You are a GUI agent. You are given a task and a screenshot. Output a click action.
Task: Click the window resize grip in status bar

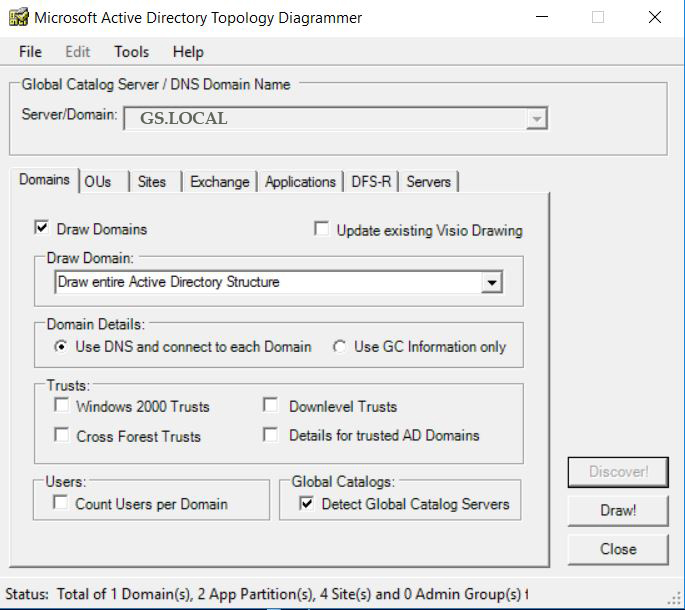(x=675, y=598)
